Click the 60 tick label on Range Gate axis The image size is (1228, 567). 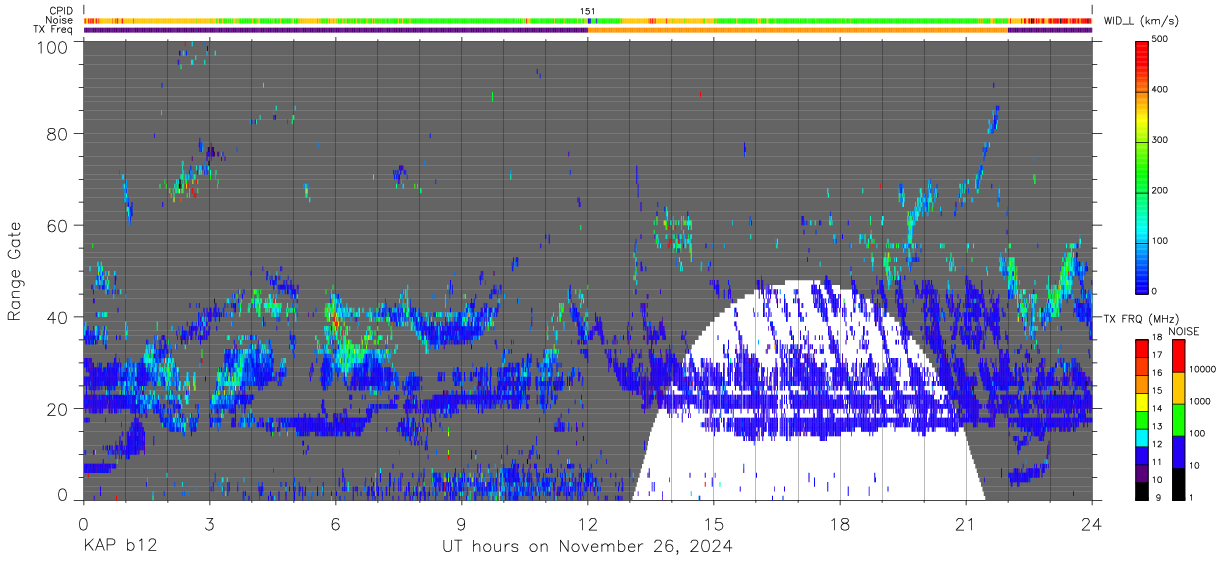(57, 225)
